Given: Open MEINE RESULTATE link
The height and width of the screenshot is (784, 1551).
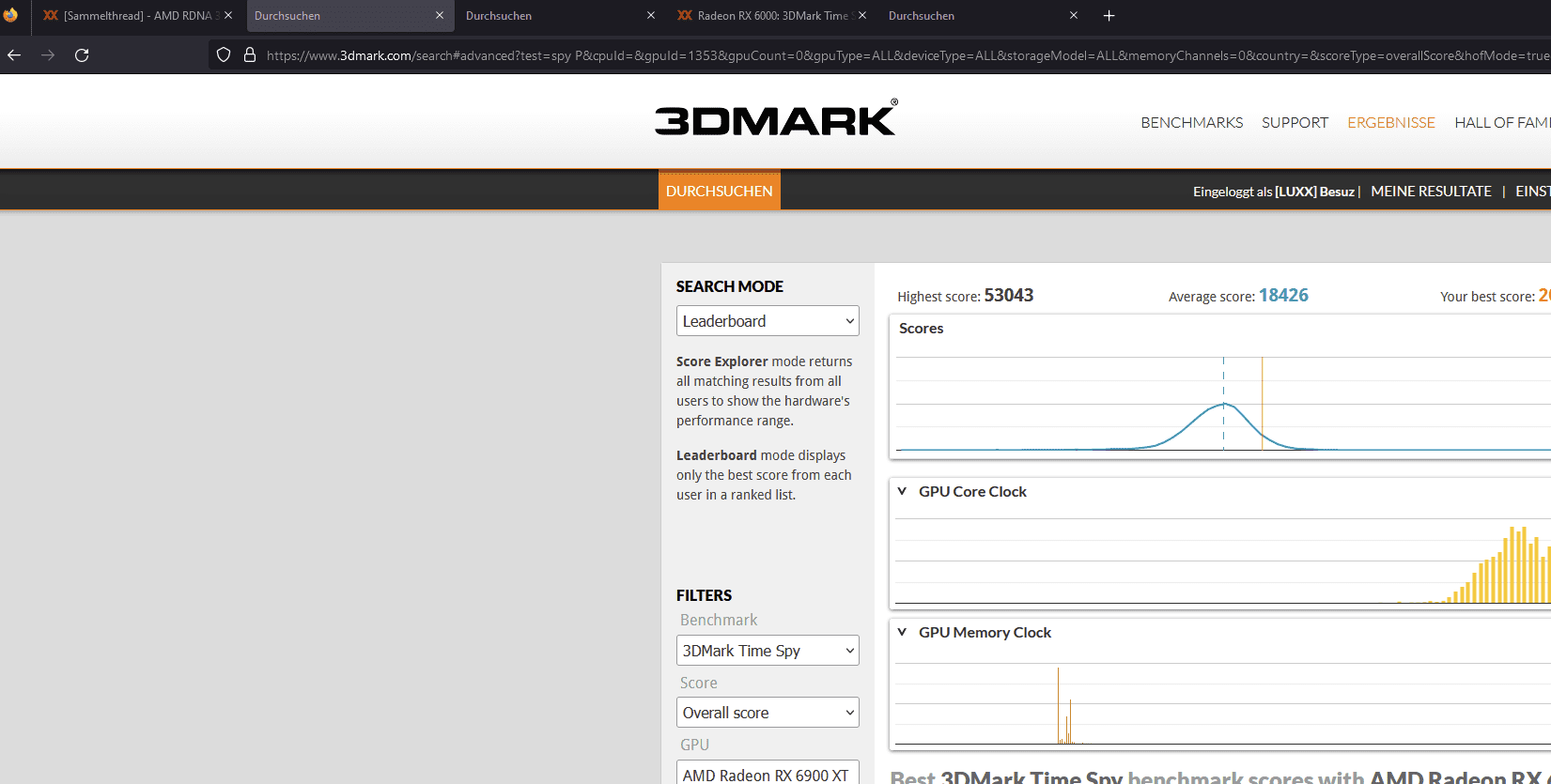Looking at the screenshot, I should (x=1431, y=192).
